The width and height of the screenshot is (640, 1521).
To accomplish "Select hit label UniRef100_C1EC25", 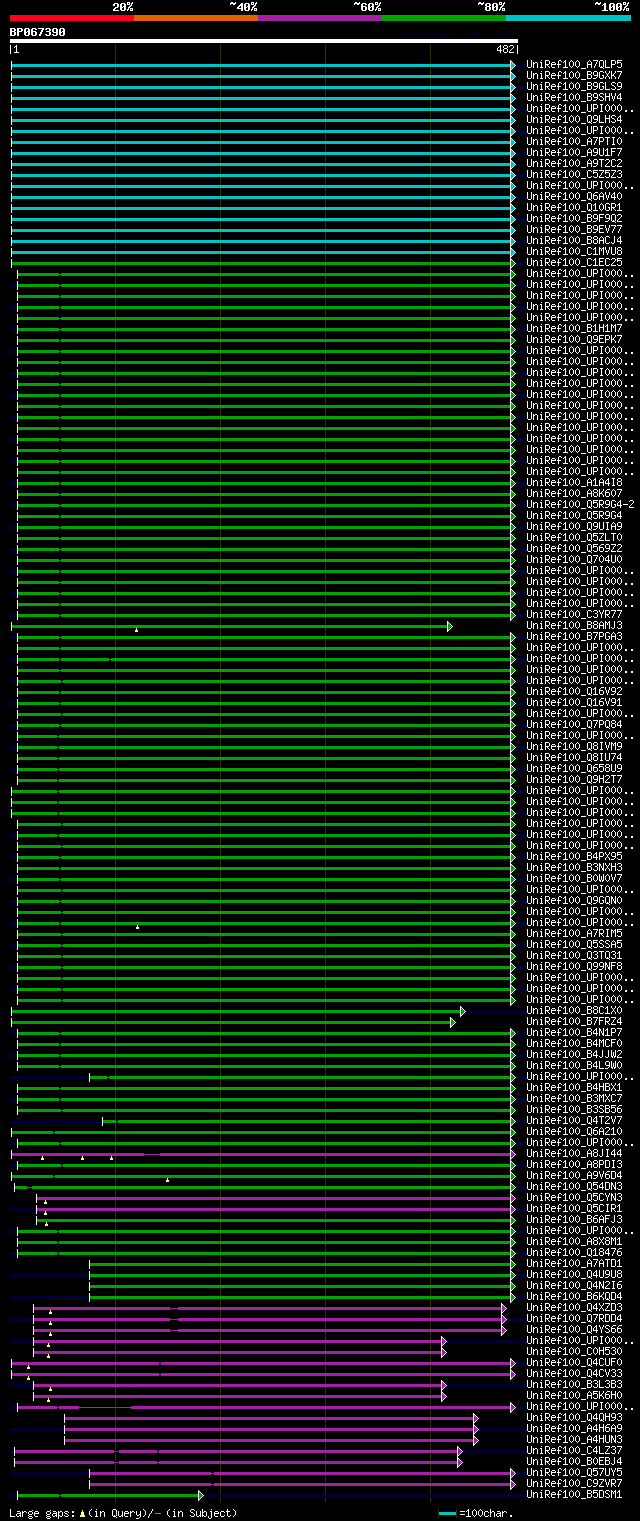I will click(574, 262).
